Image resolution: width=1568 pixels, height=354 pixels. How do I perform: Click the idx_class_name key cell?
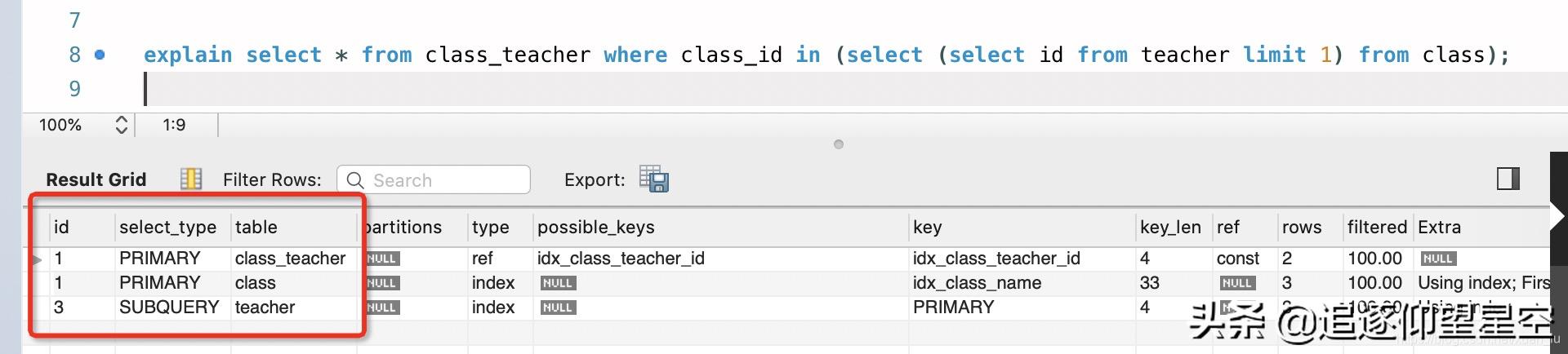point(977,283)
